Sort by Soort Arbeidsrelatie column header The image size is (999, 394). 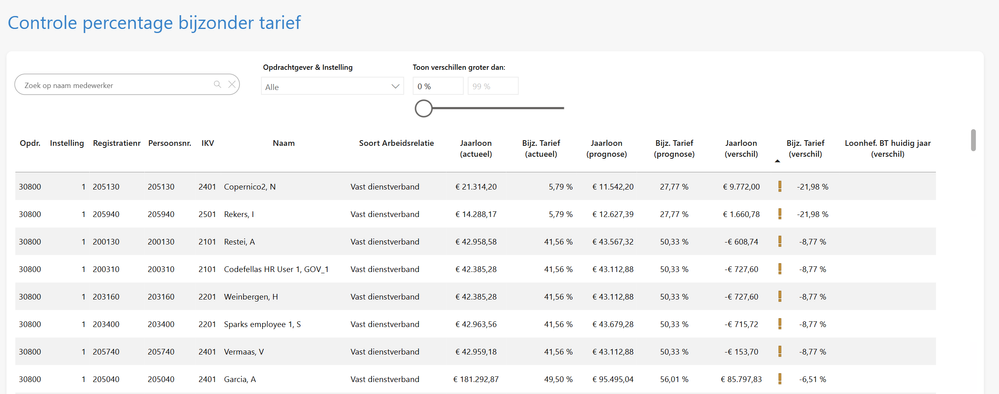[x=396, y=143]
